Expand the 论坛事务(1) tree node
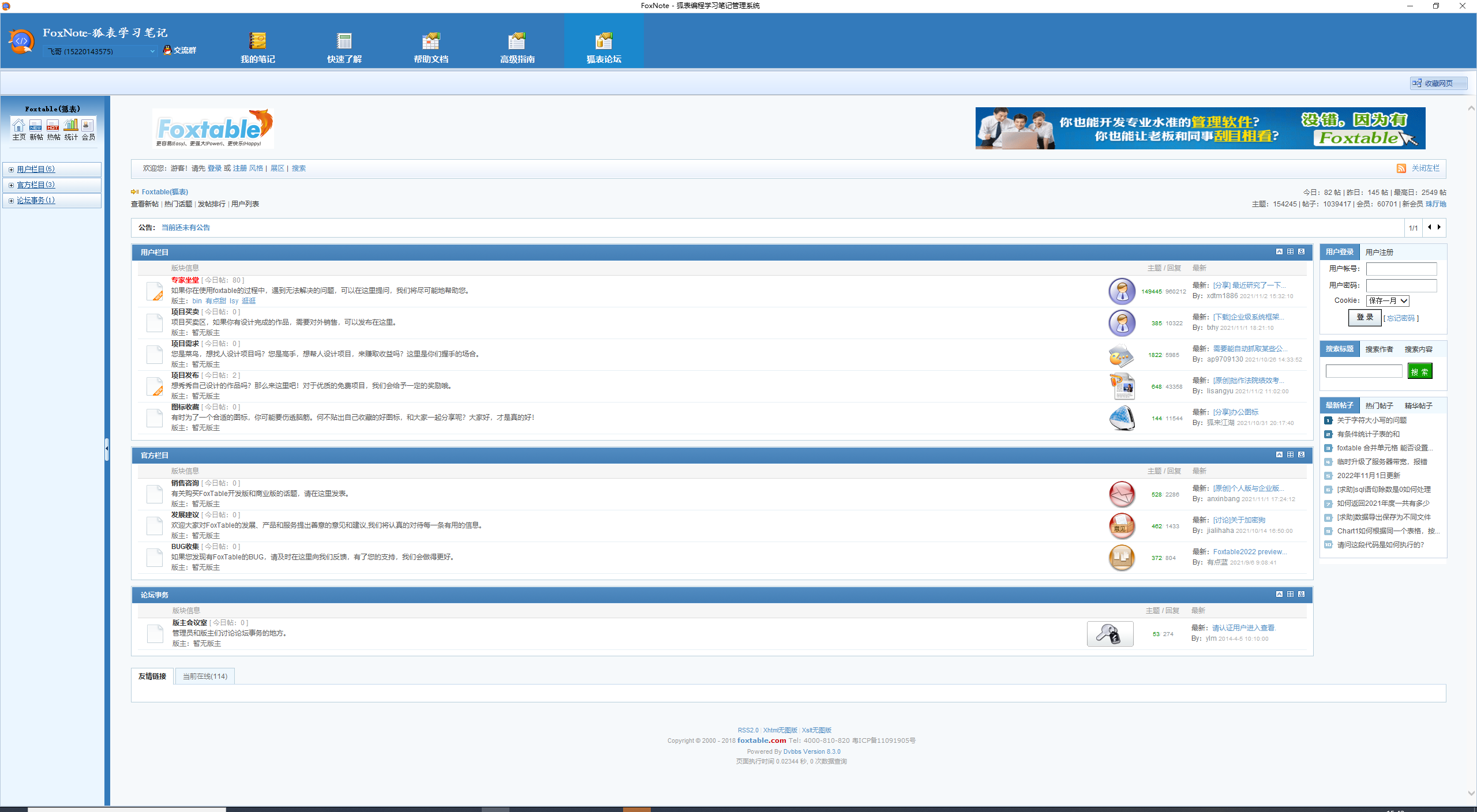Image resolution: width=1477 pixels, height=812 pixels. click(x=11, y=201)
